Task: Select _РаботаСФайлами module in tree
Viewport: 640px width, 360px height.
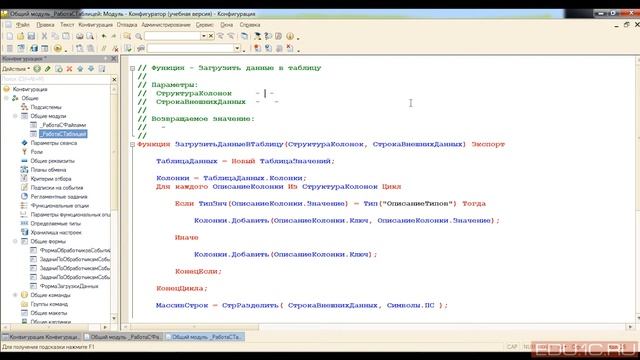Action: click(63, 125)
